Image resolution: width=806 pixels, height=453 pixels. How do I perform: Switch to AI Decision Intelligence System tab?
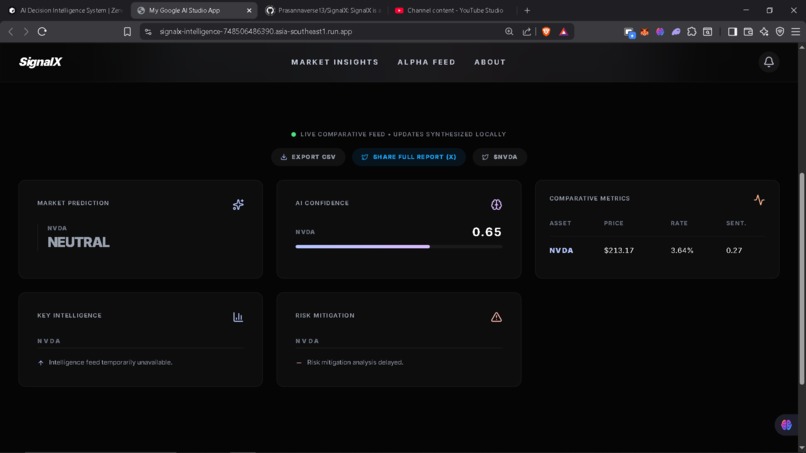click(66, 10)
